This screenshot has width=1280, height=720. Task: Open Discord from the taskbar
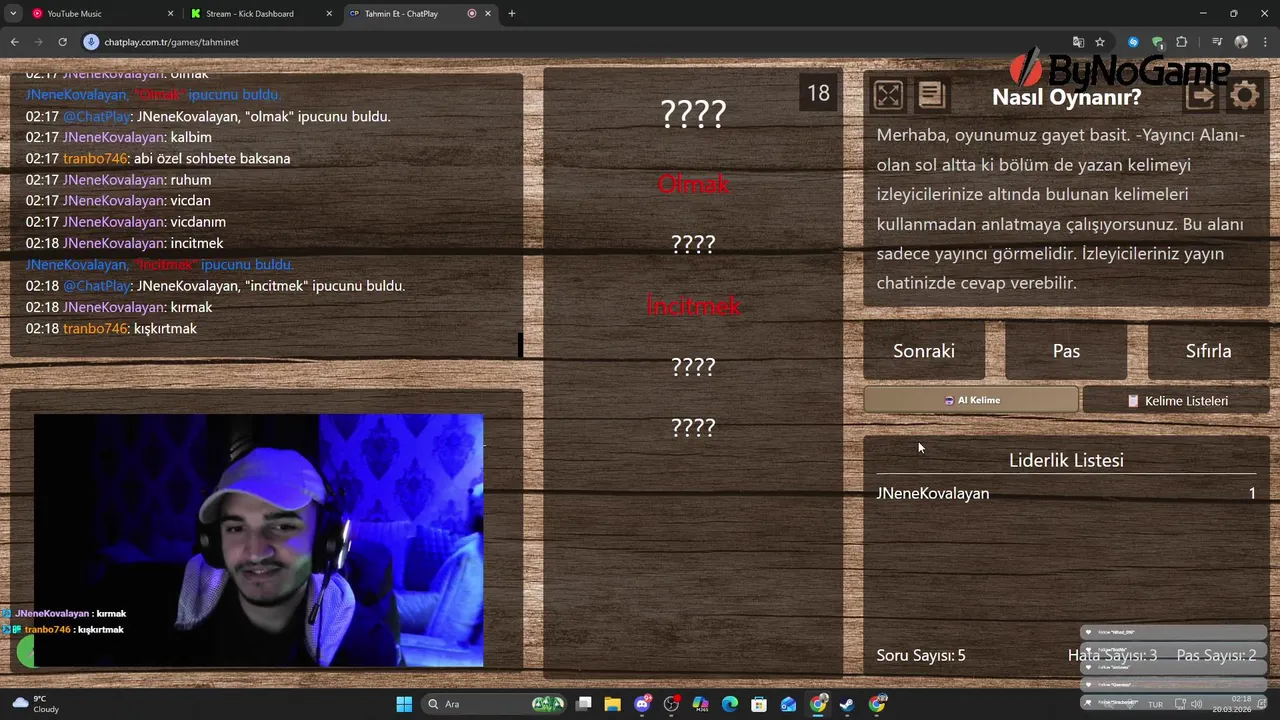pyautogui.click(x=642, y=704)
